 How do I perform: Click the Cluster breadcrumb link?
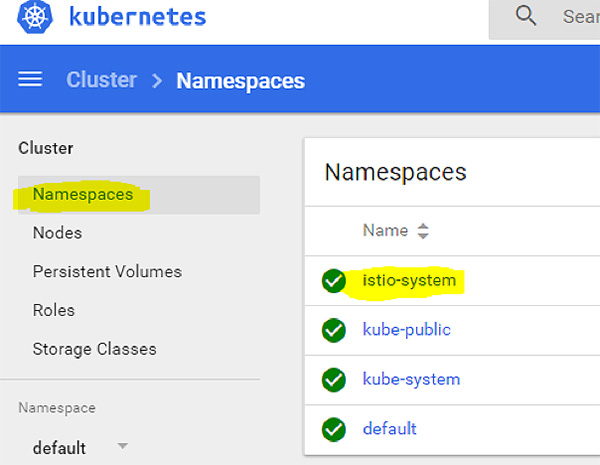(101, 80)
